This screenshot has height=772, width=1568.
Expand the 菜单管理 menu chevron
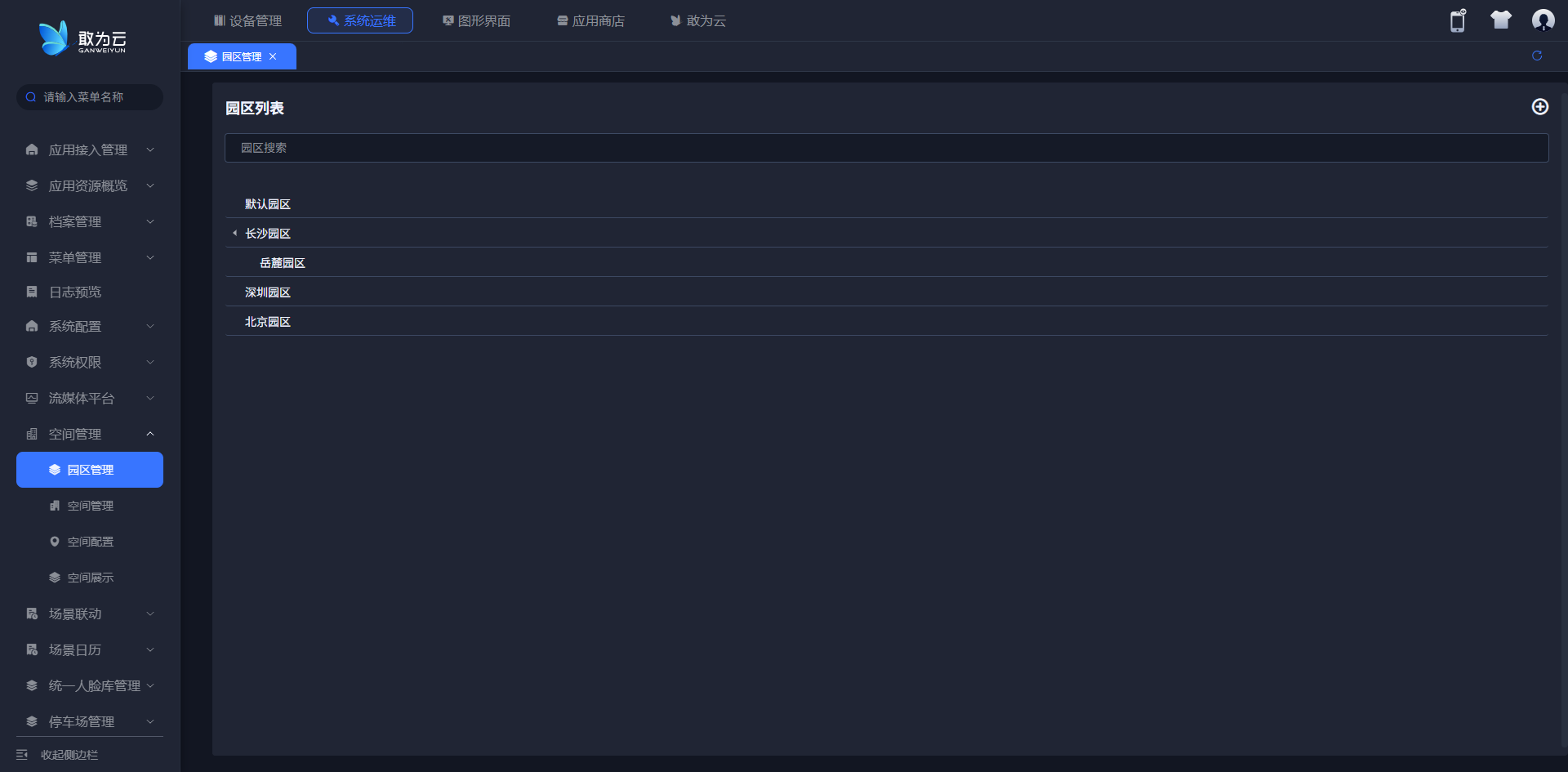point(150,257)
